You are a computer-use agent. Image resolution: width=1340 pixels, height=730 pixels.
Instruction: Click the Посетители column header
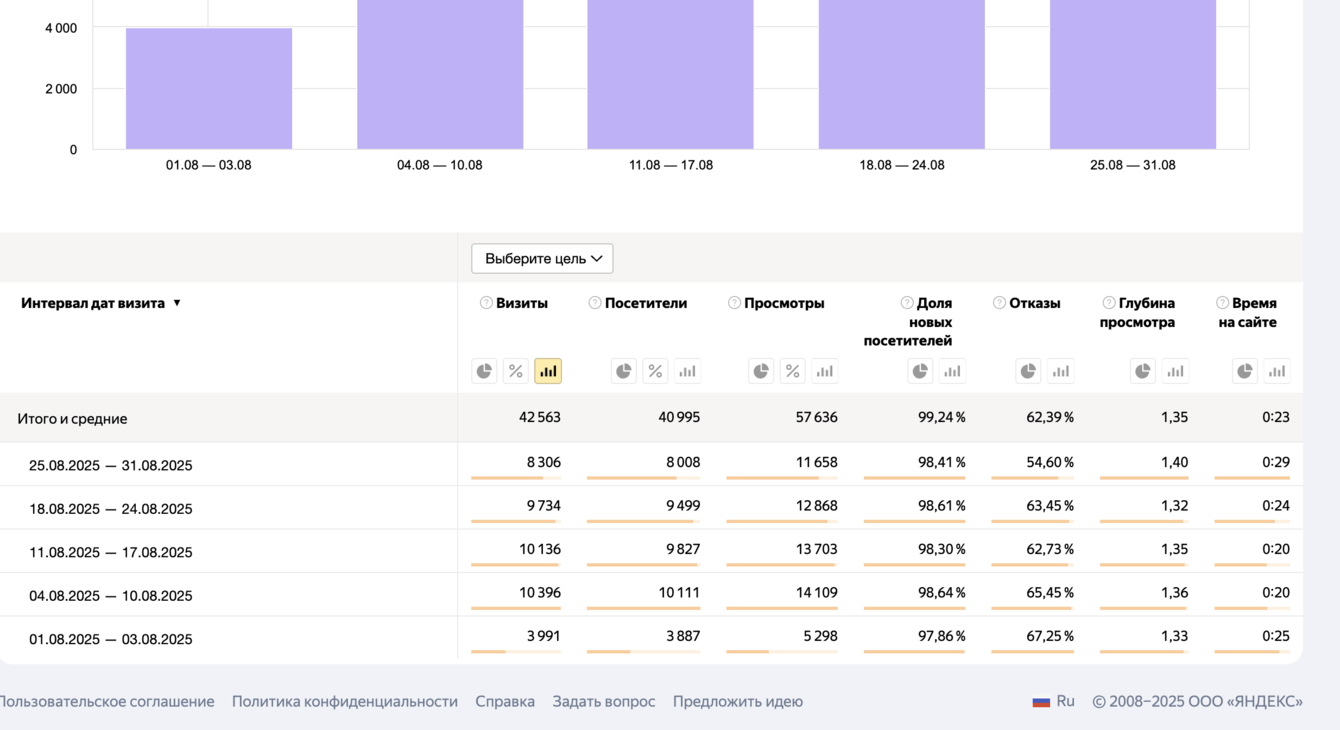(646, 303)
